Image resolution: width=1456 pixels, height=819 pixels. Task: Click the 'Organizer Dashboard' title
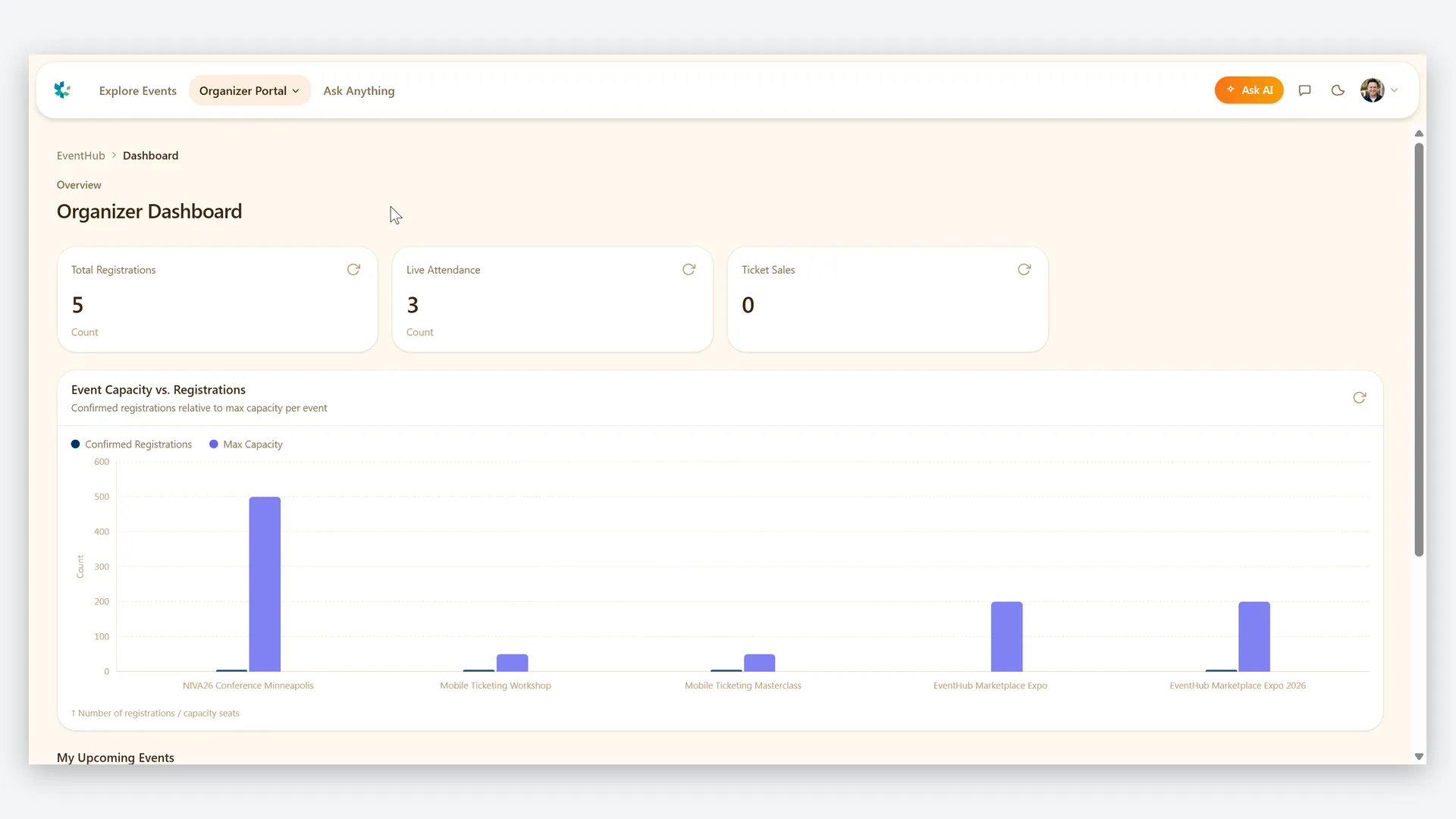[x=149, y=212]
